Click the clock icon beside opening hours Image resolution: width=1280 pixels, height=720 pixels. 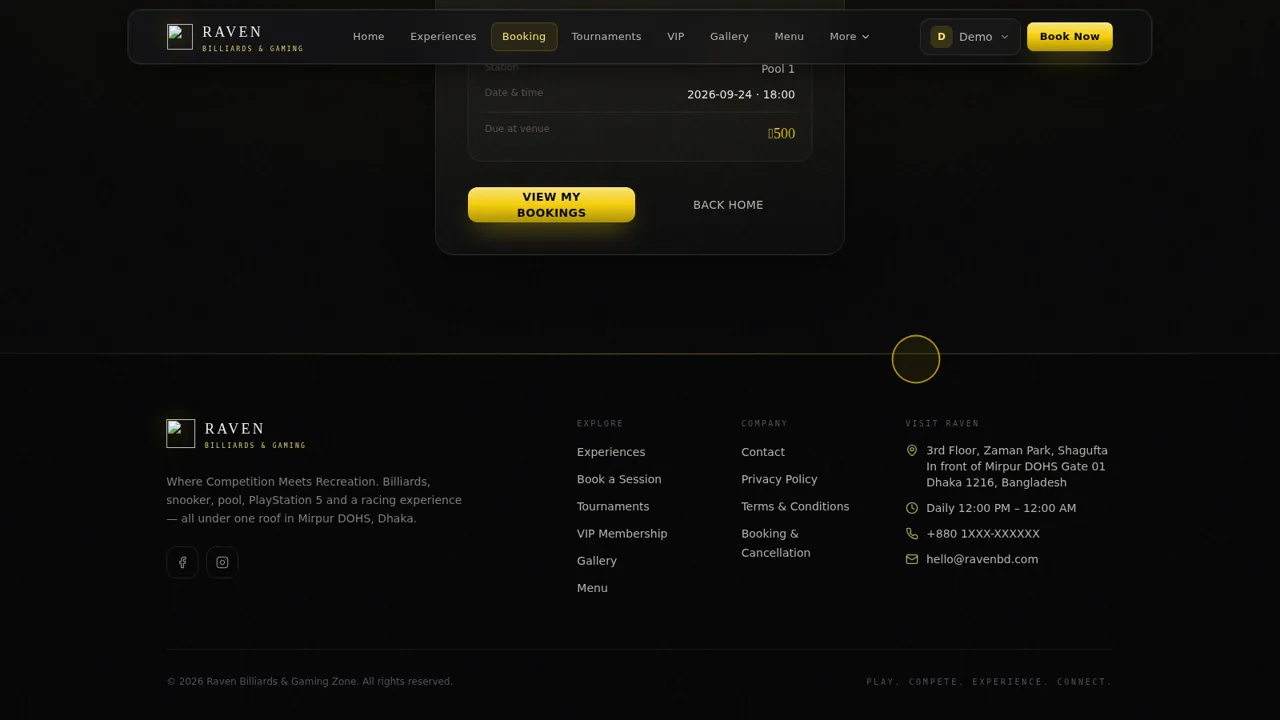point(912,508)
